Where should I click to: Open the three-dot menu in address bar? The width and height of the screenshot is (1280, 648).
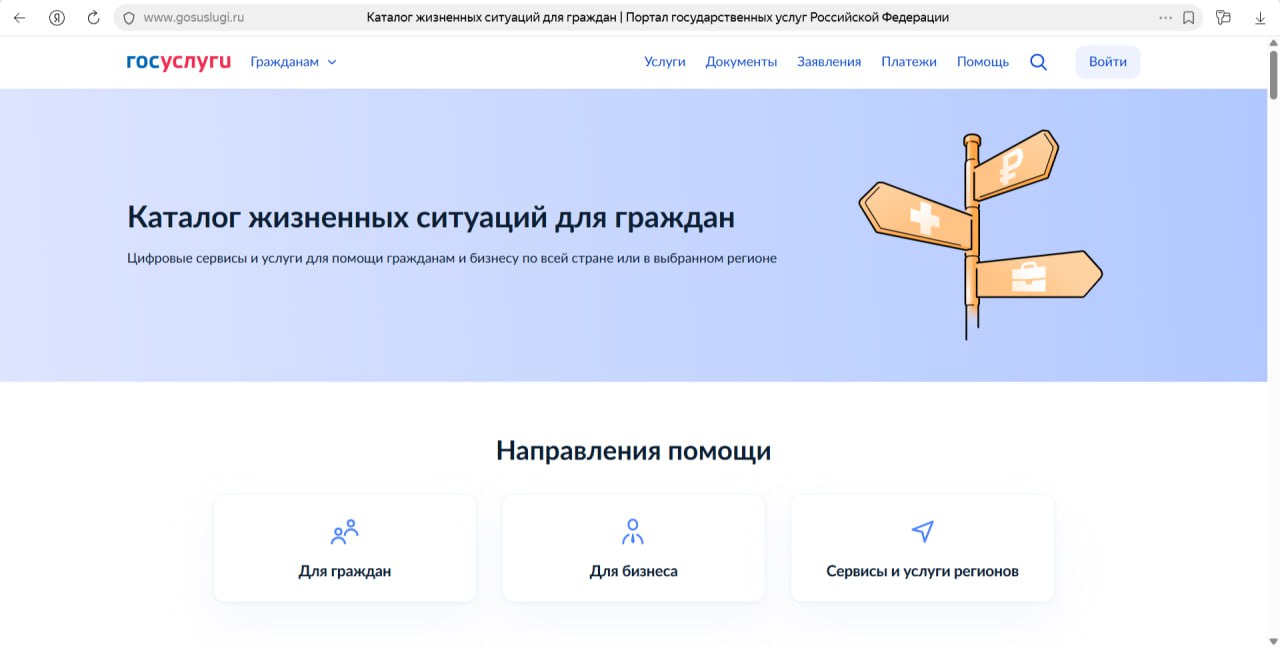coord(1165,18)
